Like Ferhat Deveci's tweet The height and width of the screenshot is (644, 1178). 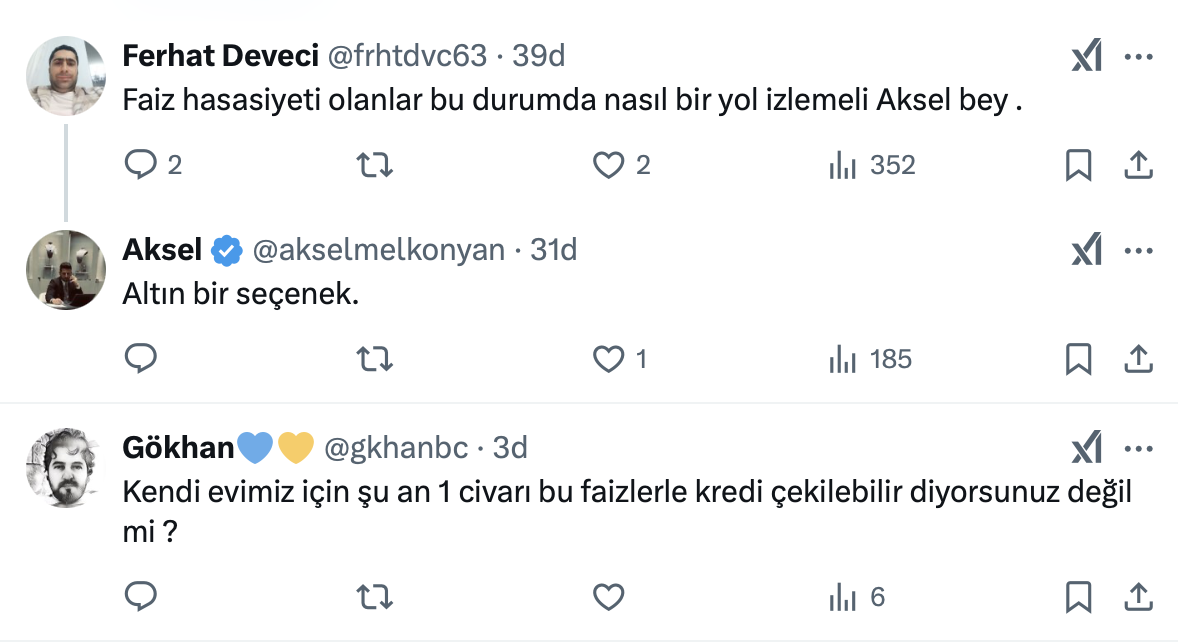[608, 164]
